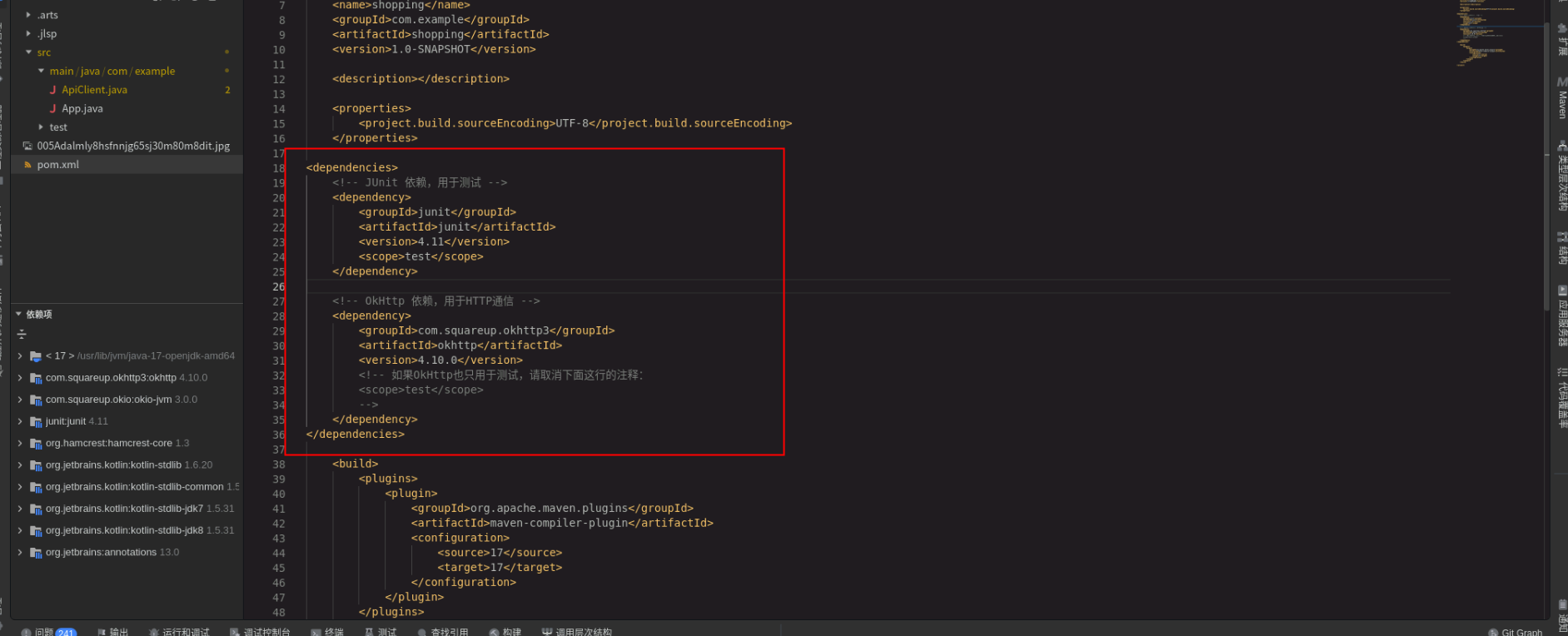The height and width of the screenshot is (636, 1568).
Task: Expand the com.squareup.okio:okio-jvm dependency
Action: point(20,399)
